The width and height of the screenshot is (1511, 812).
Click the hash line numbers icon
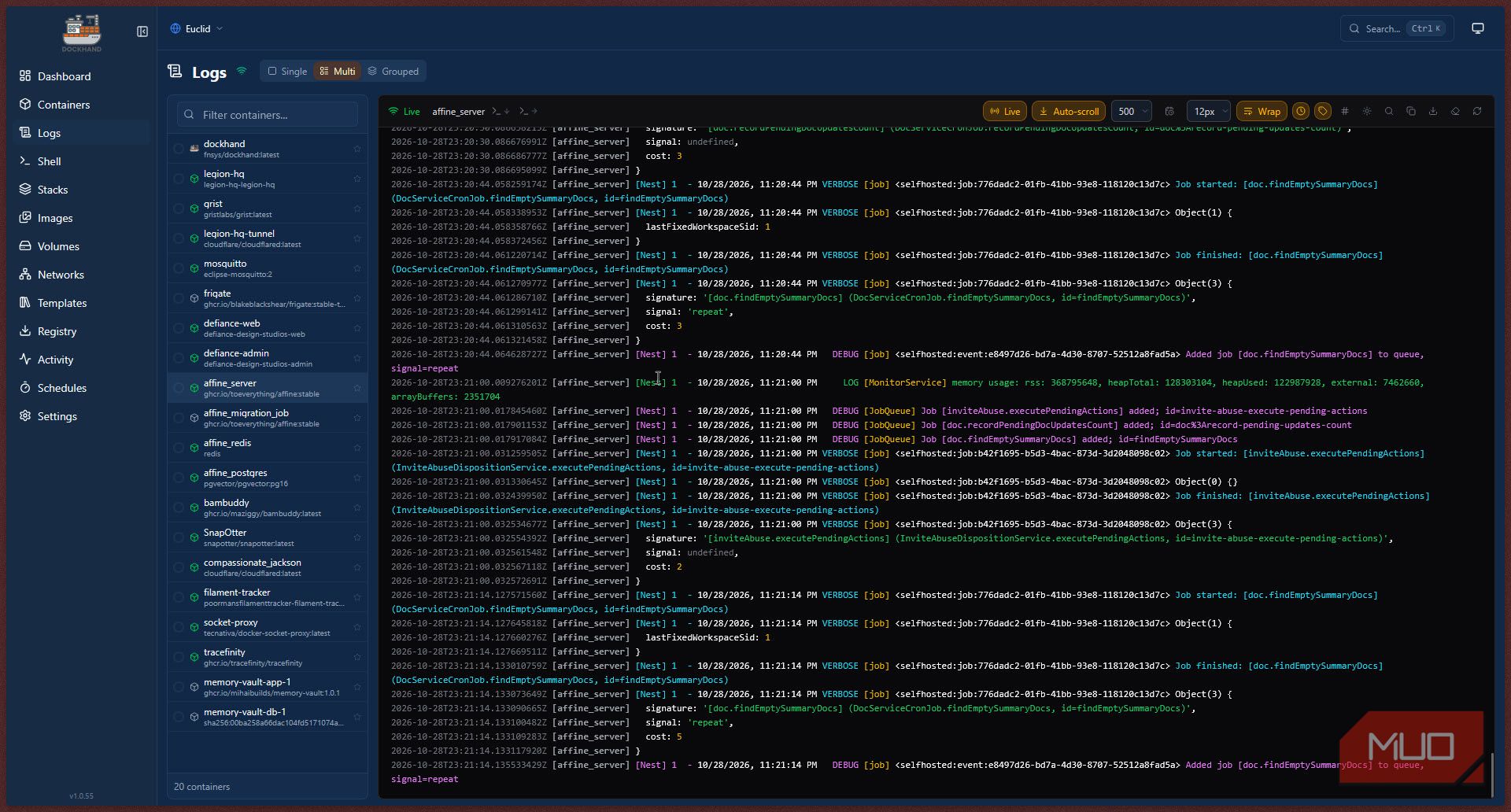pos(1345,111)
